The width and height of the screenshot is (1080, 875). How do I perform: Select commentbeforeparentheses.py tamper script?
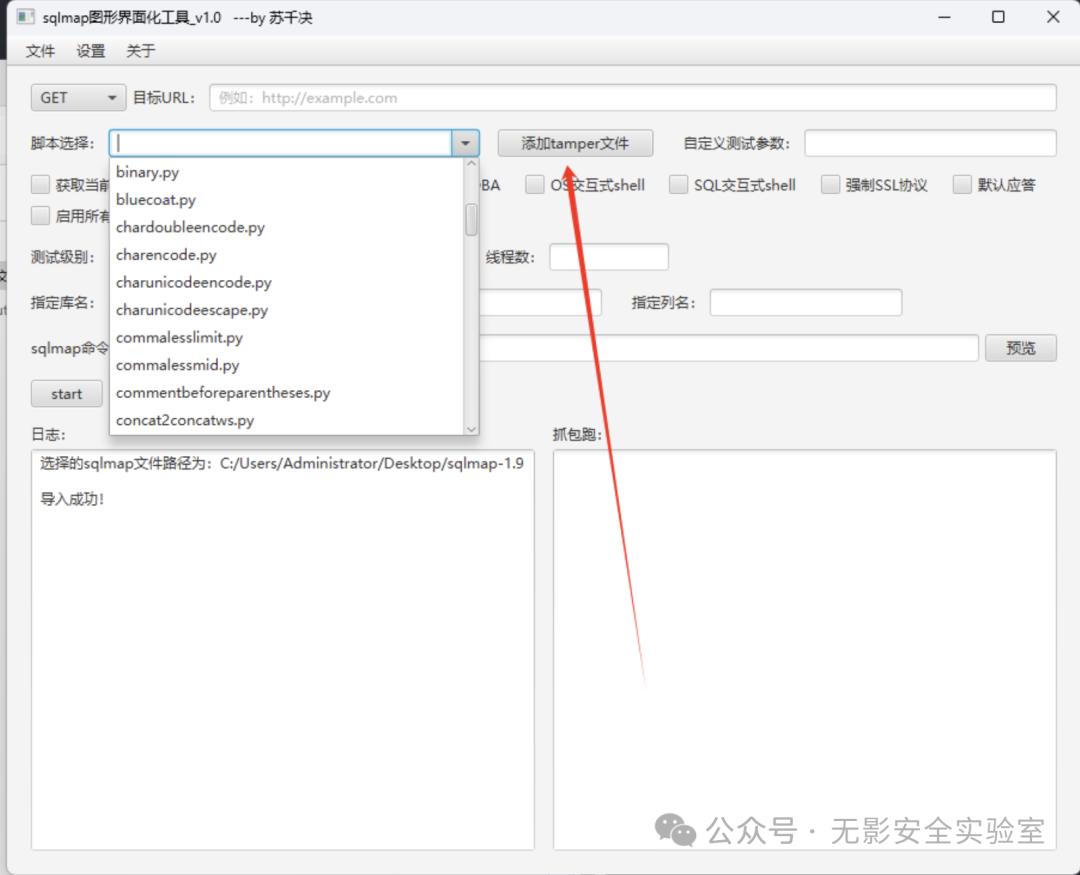pyautogui.click(x=287, y=393)
